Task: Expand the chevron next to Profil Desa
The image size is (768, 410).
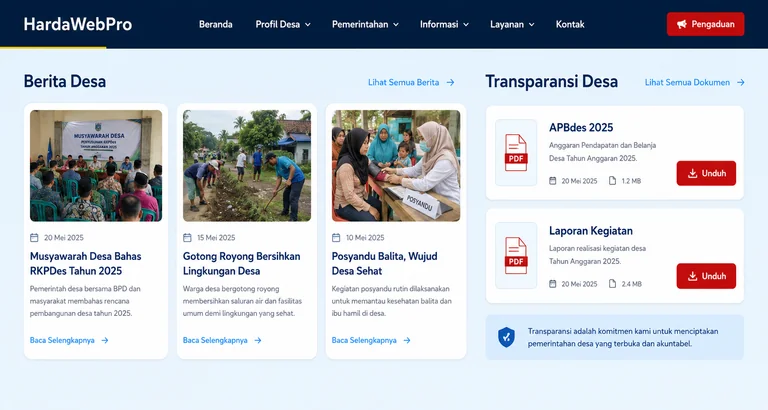Action: click(308, 24)
